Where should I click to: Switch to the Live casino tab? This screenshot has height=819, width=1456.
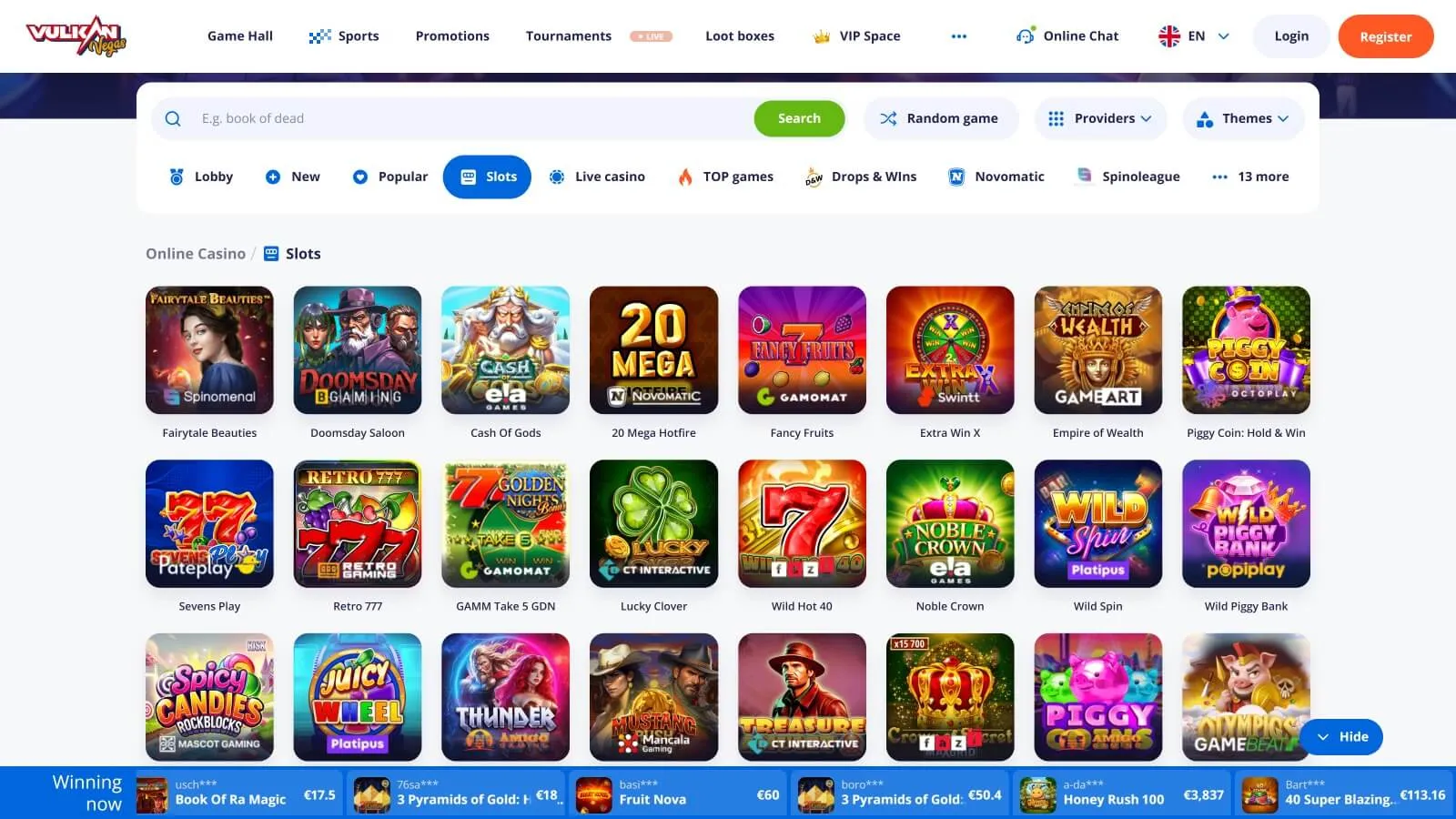[x=597, y=177]
